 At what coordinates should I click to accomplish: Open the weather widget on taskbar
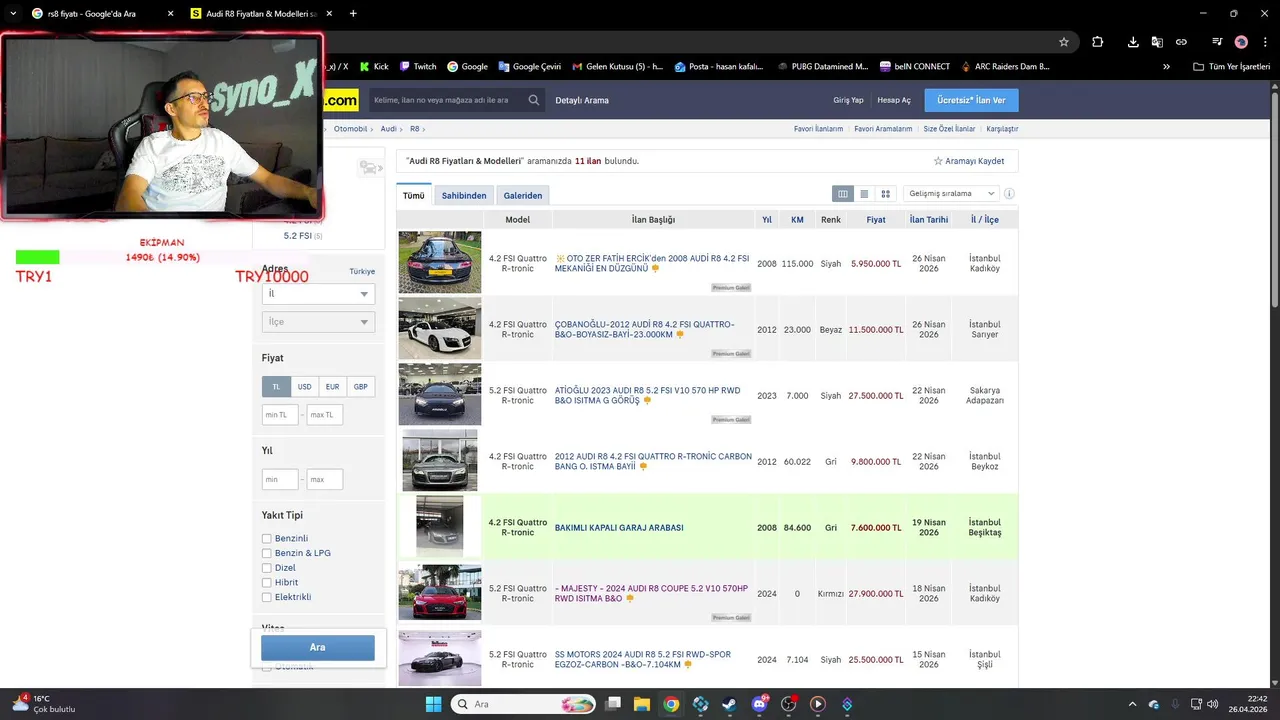(43, 704)
